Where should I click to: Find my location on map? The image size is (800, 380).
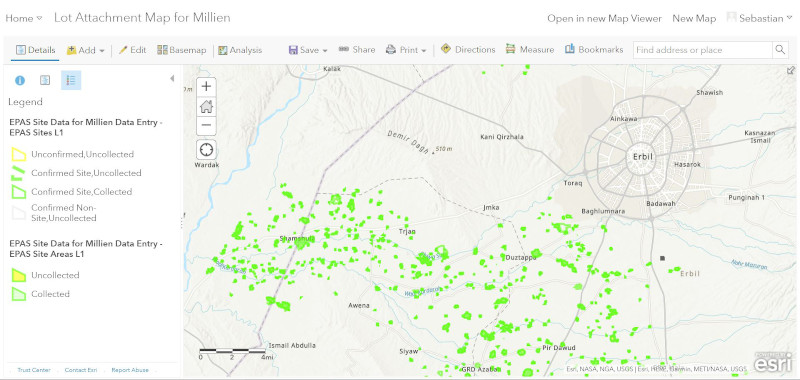click(x=206, y=149)
